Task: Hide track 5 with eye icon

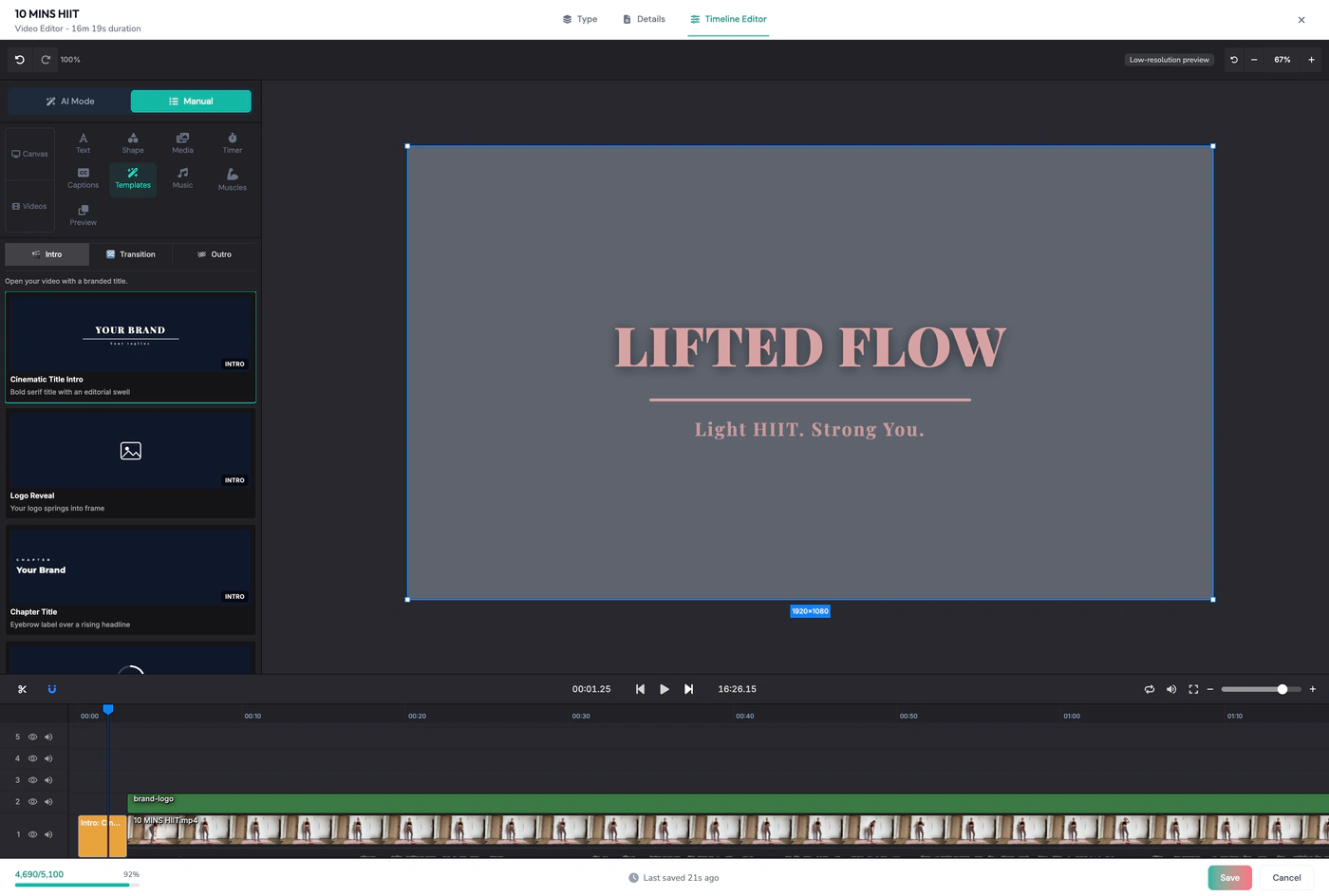Action: point(32,737)
